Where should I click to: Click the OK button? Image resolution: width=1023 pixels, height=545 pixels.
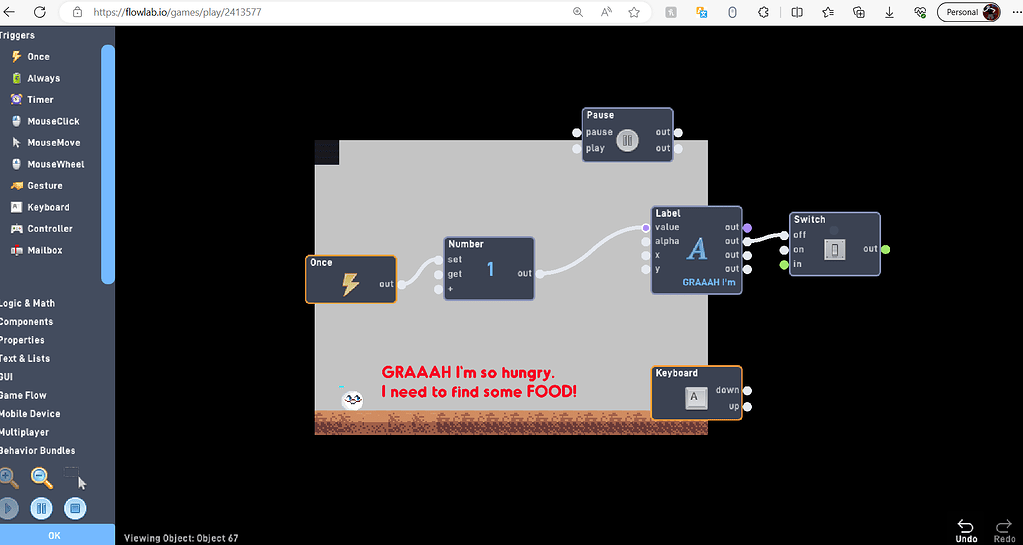click(55, 535)
